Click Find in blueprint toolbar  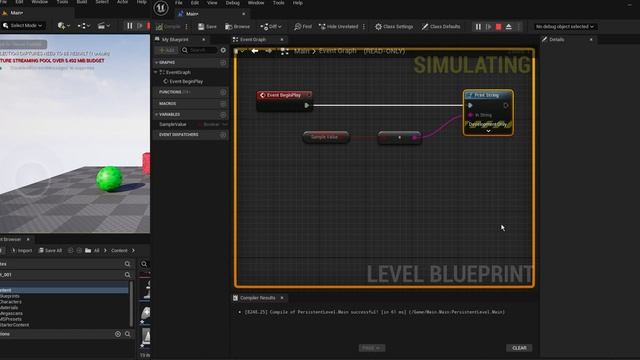pos(303,27)
